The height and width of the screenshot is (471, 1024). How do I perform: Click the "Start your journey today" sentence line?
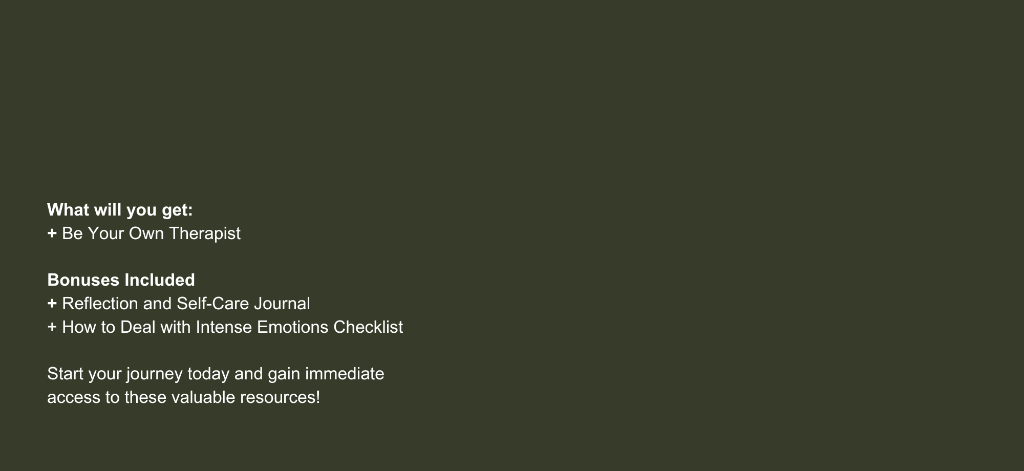tap(216, 374)
